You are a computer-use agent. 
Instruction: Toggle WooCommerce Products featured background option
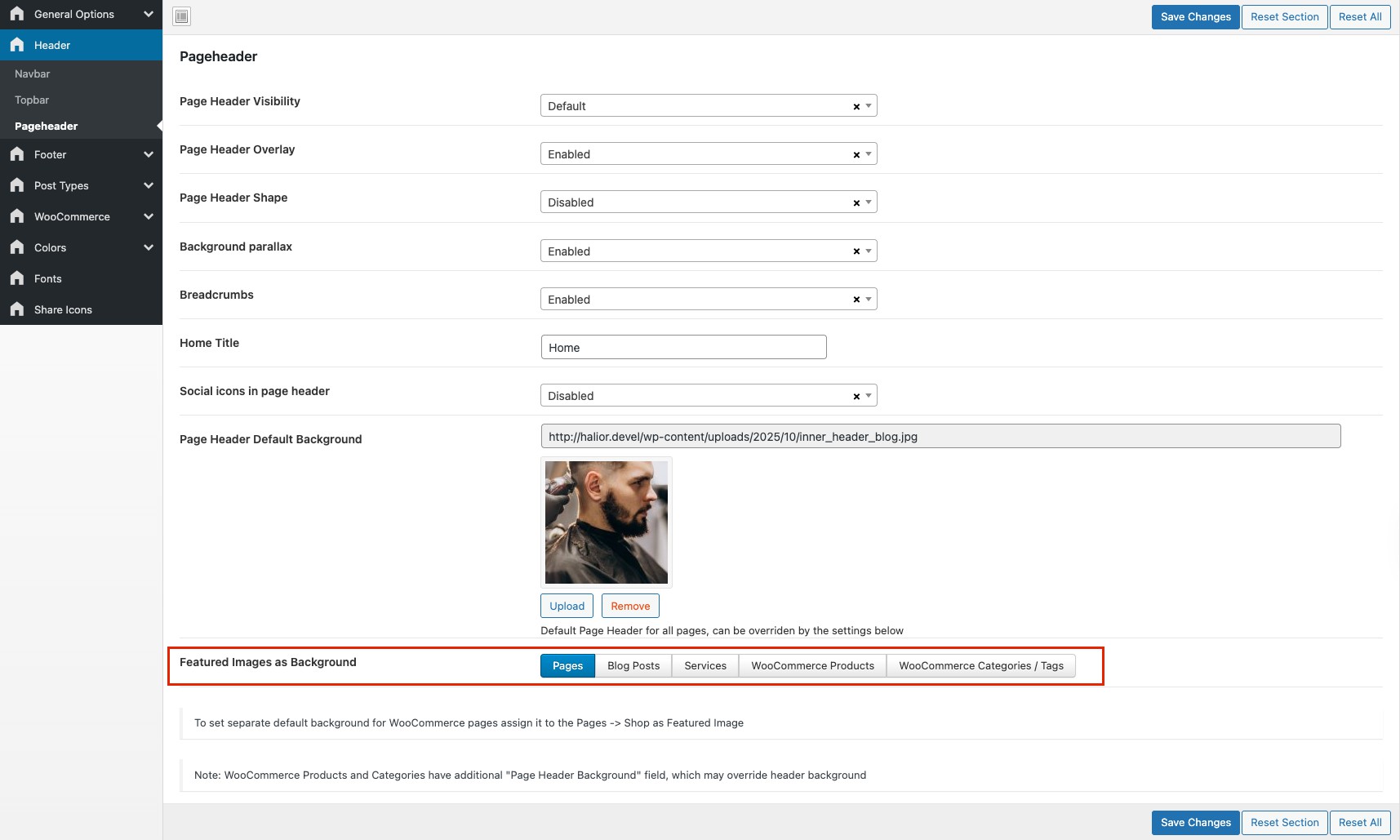click(812, 666)
